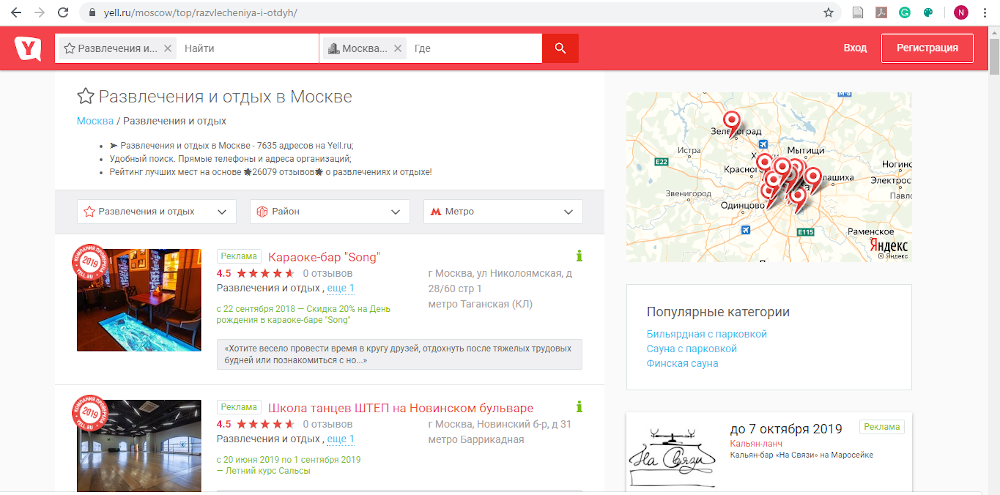This screenshot has width=1000, height=495.
Task: Open the Chrome three-dot menu
Action: tap(986, 12)
